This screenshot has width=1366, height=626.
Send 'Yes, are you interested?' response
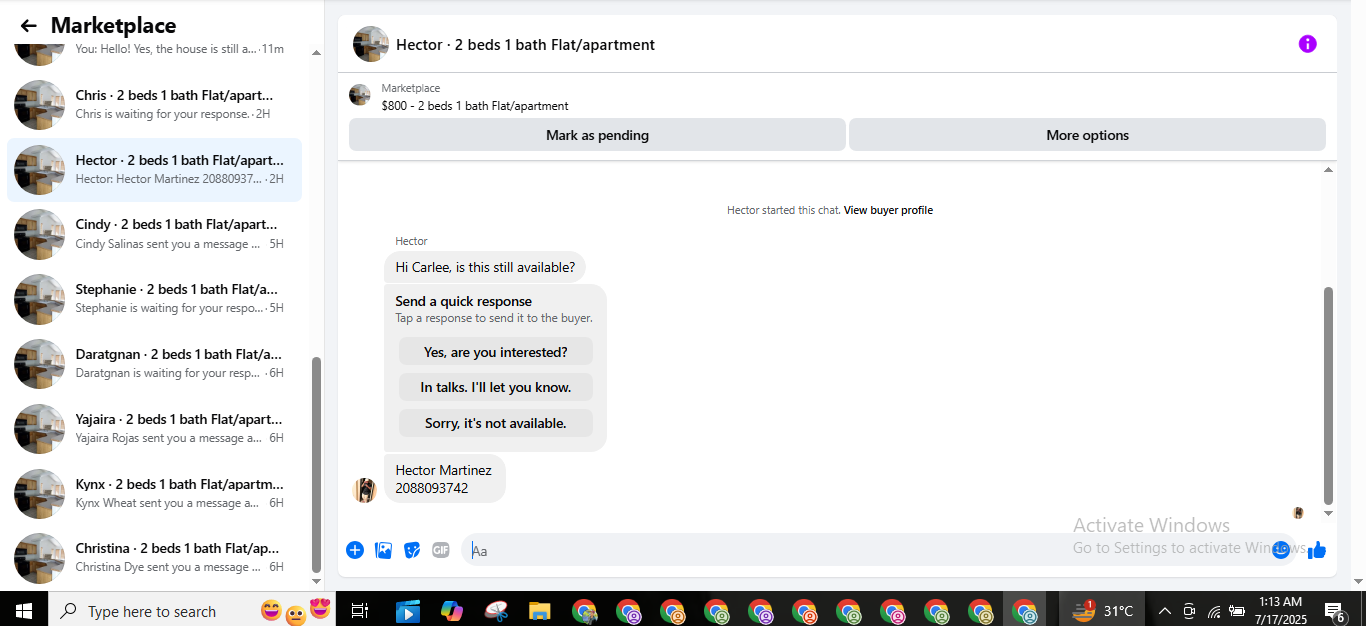496,351
